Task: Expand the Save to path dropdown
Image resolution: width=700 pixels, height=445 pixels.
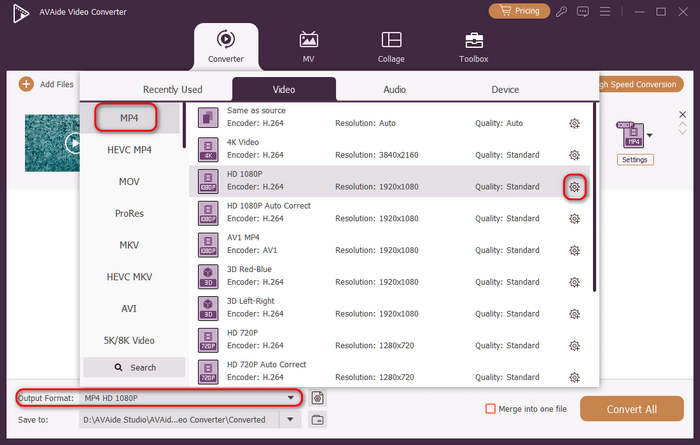Action: pos(290,420)
